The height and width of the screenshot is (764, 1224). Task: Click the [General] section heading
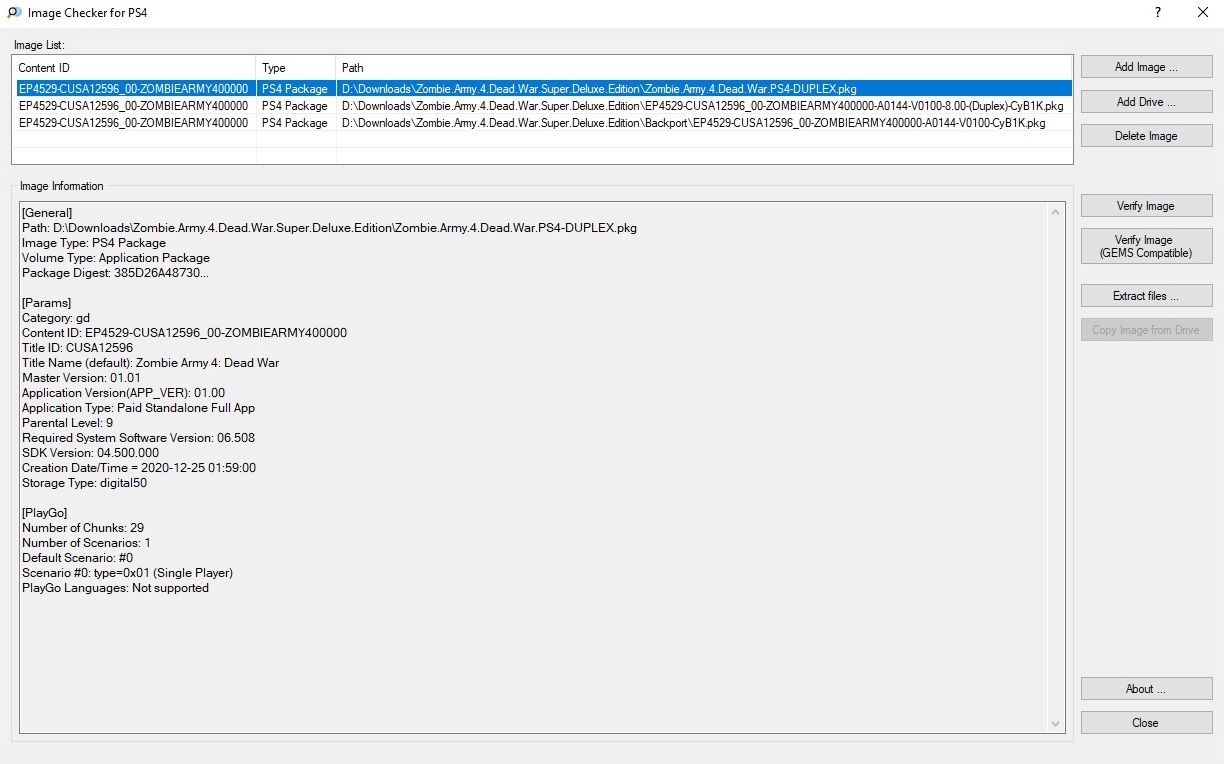pyautogui.click(x=47, y=213)
